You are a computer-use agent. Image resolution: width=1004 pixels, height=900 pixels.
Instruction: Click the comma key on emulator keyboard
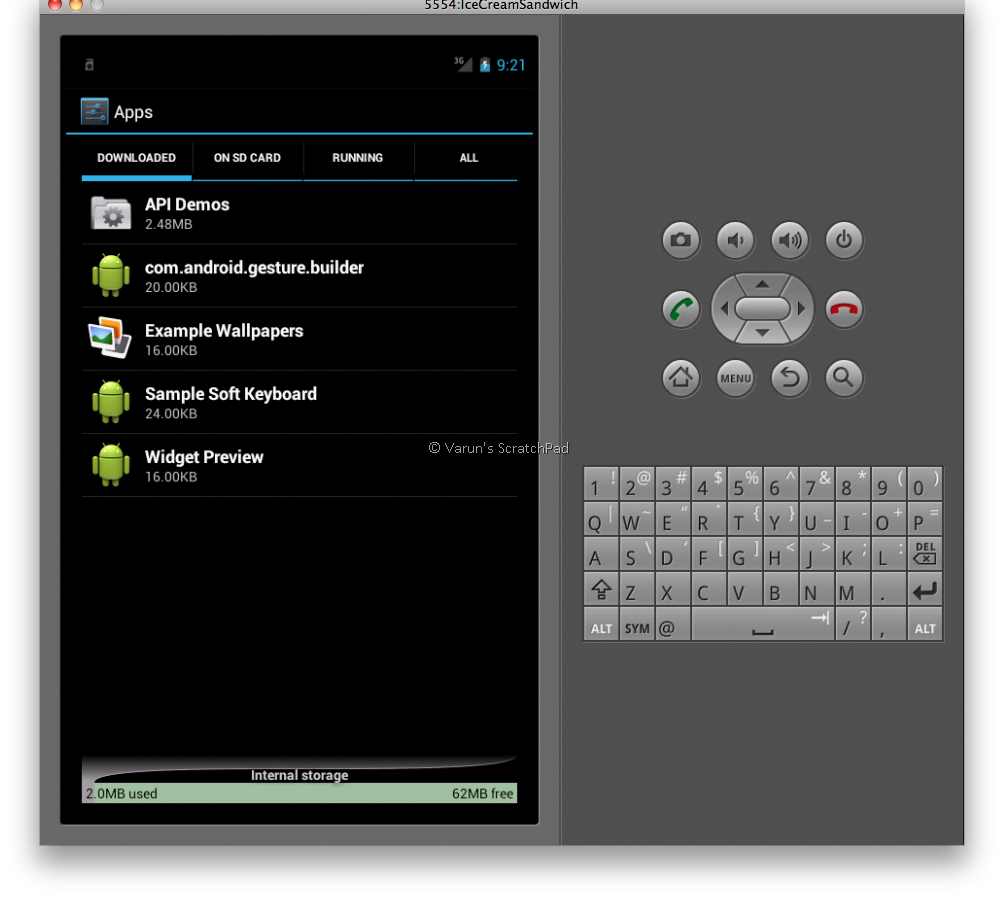(x=888, y=625)
